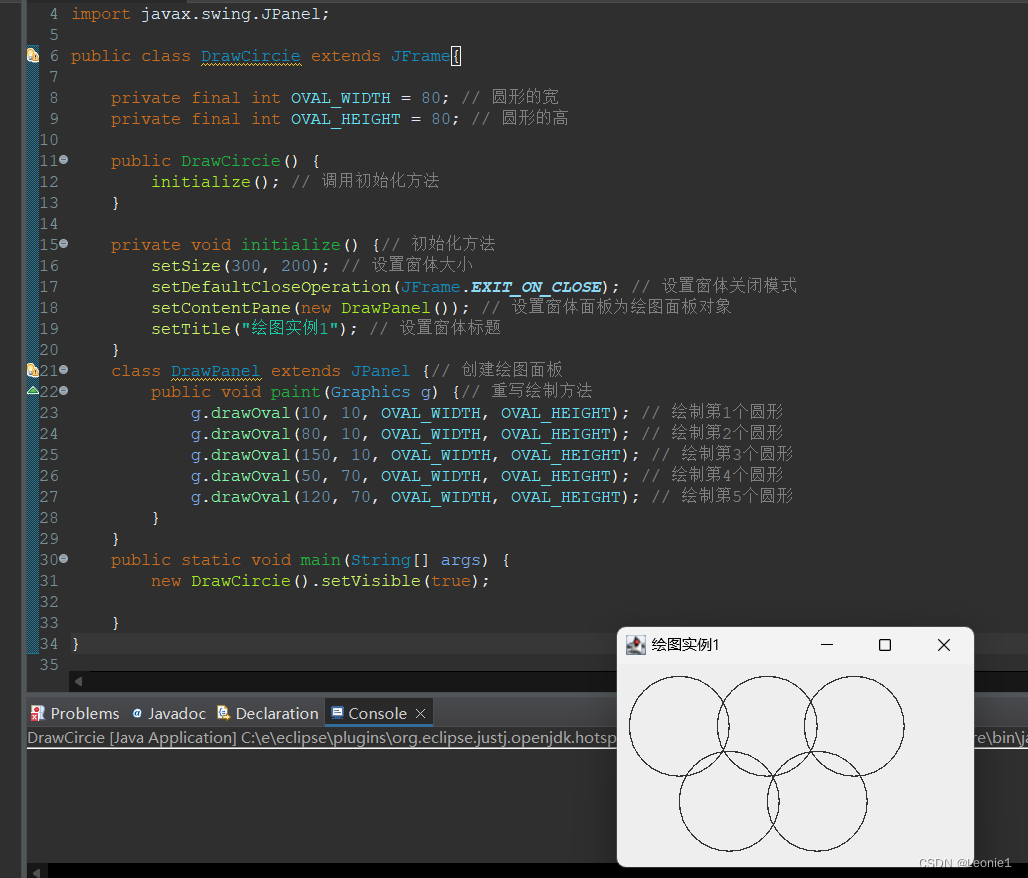Click setTitle call on line 19
This screenshot has height=878, width=1028.
point(191,329)
